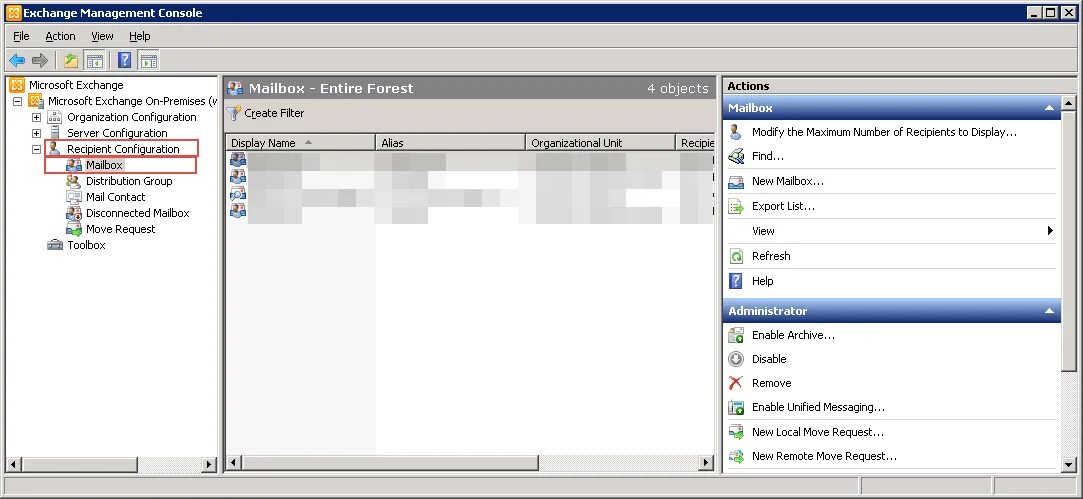The height and width of the screenshot is (499, 1083).
Task: Click the blue Help toolbar icon
Action: [124, 60]
